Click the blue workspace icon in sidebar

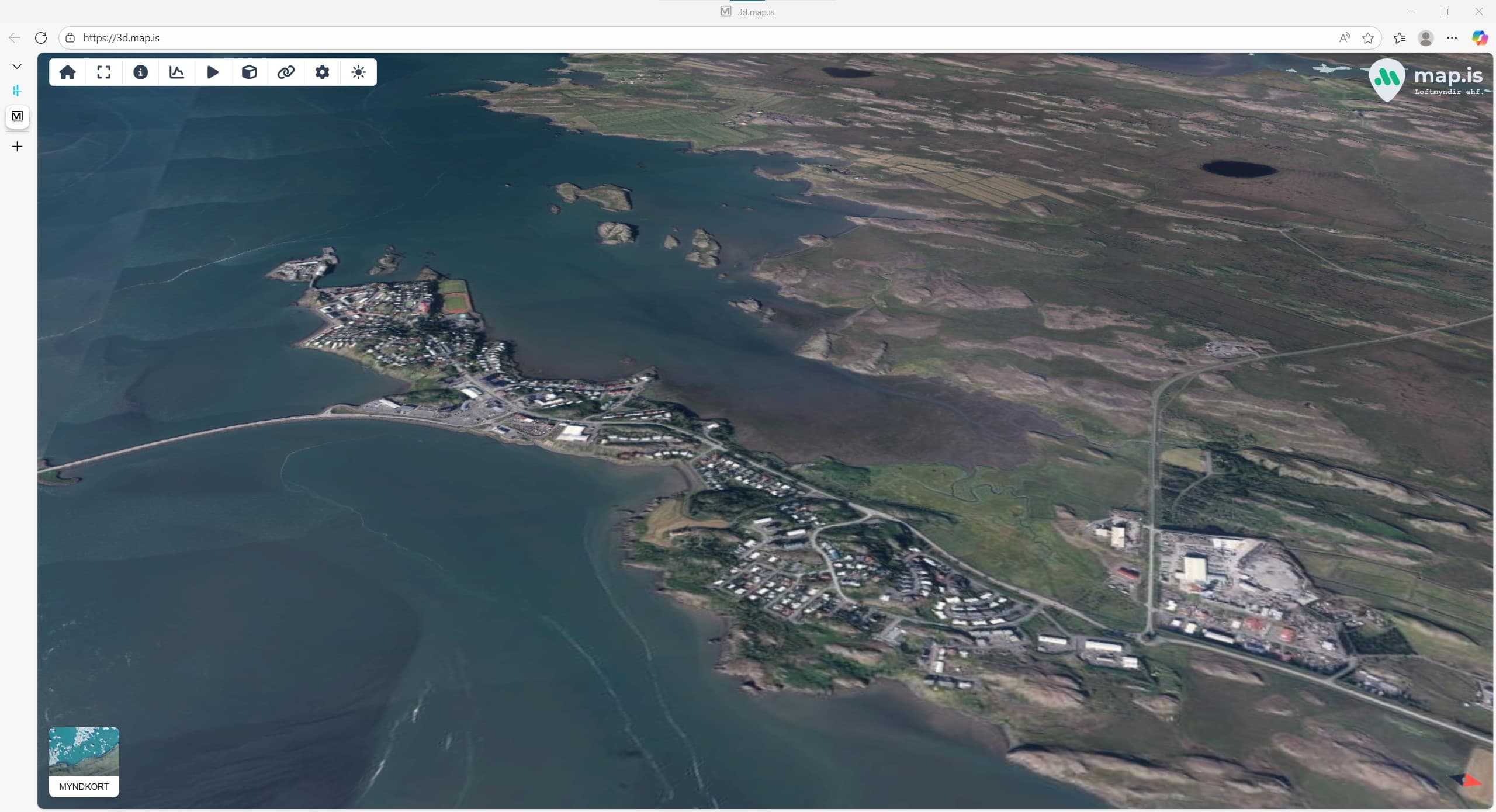coord(17,91)
